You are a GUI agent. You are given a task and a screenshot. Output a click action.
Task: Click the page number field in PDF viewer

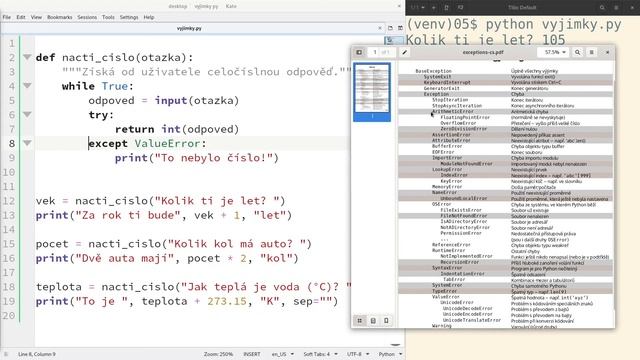tap(374, 52)
